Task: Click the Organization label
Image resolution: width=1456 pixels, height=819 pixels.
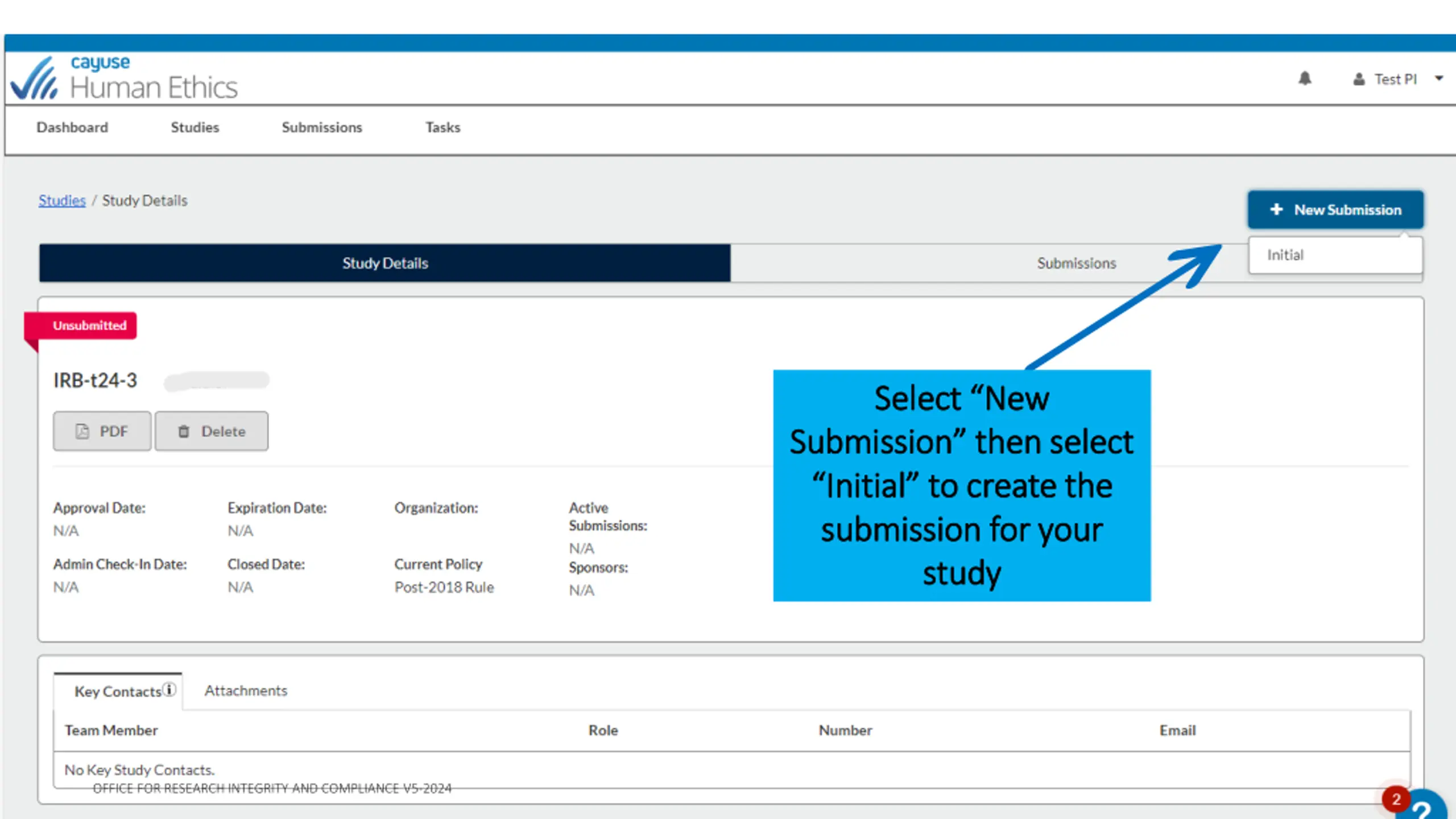Action: 436,508
